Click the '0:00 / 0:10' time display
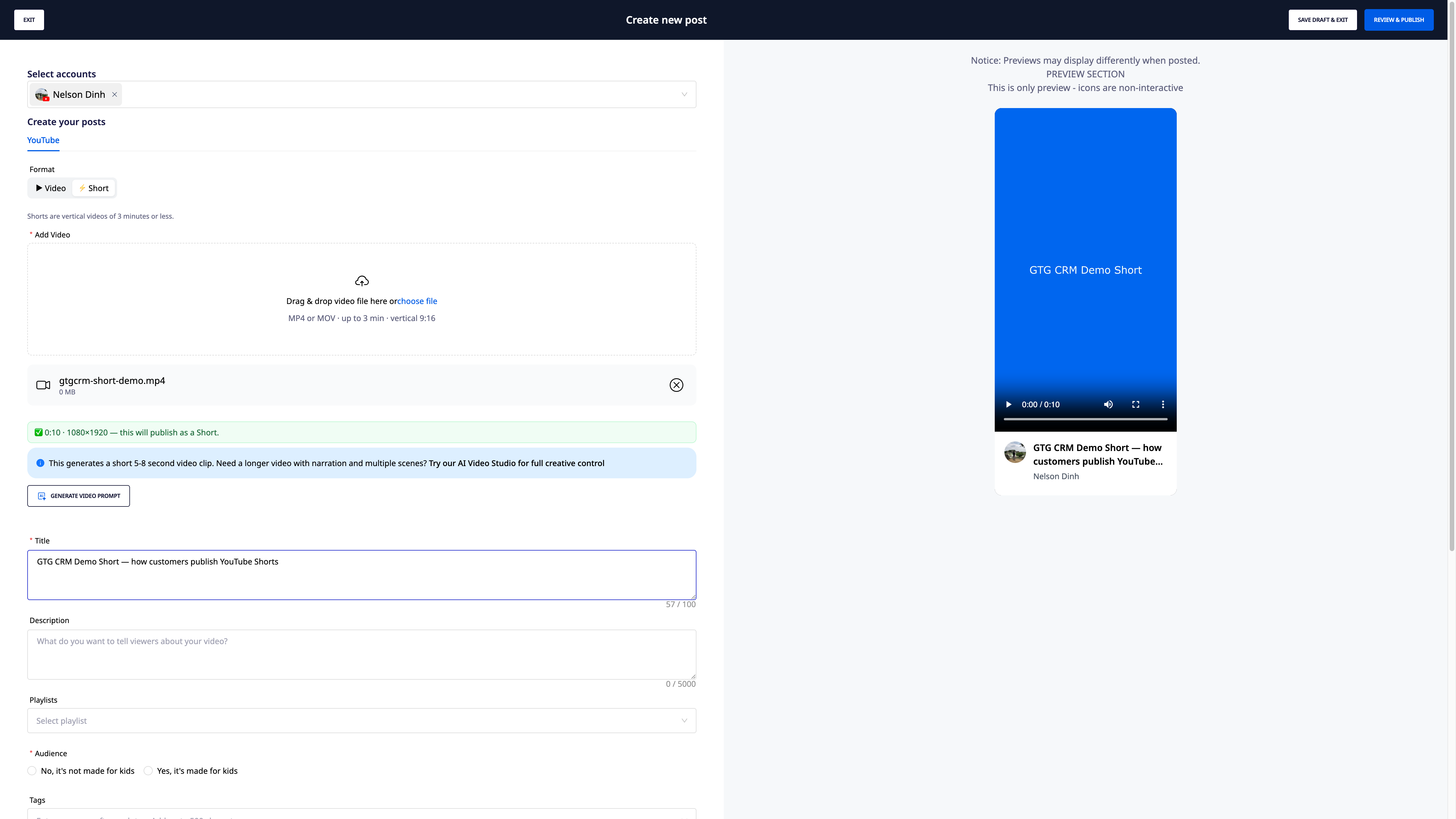Screen dimensions: 1456x819 pos(1041,405)
